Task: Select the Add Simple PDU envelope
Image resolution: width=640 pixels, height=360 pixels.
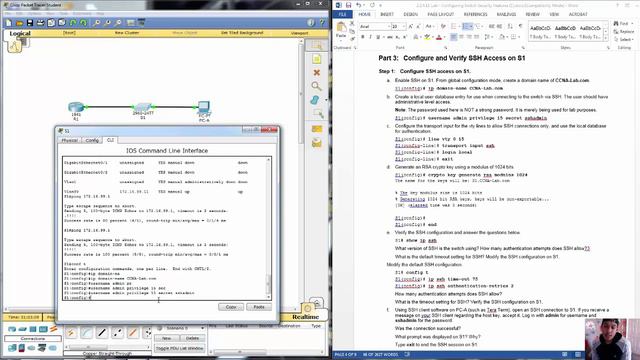Action: (x=317, y=129)
